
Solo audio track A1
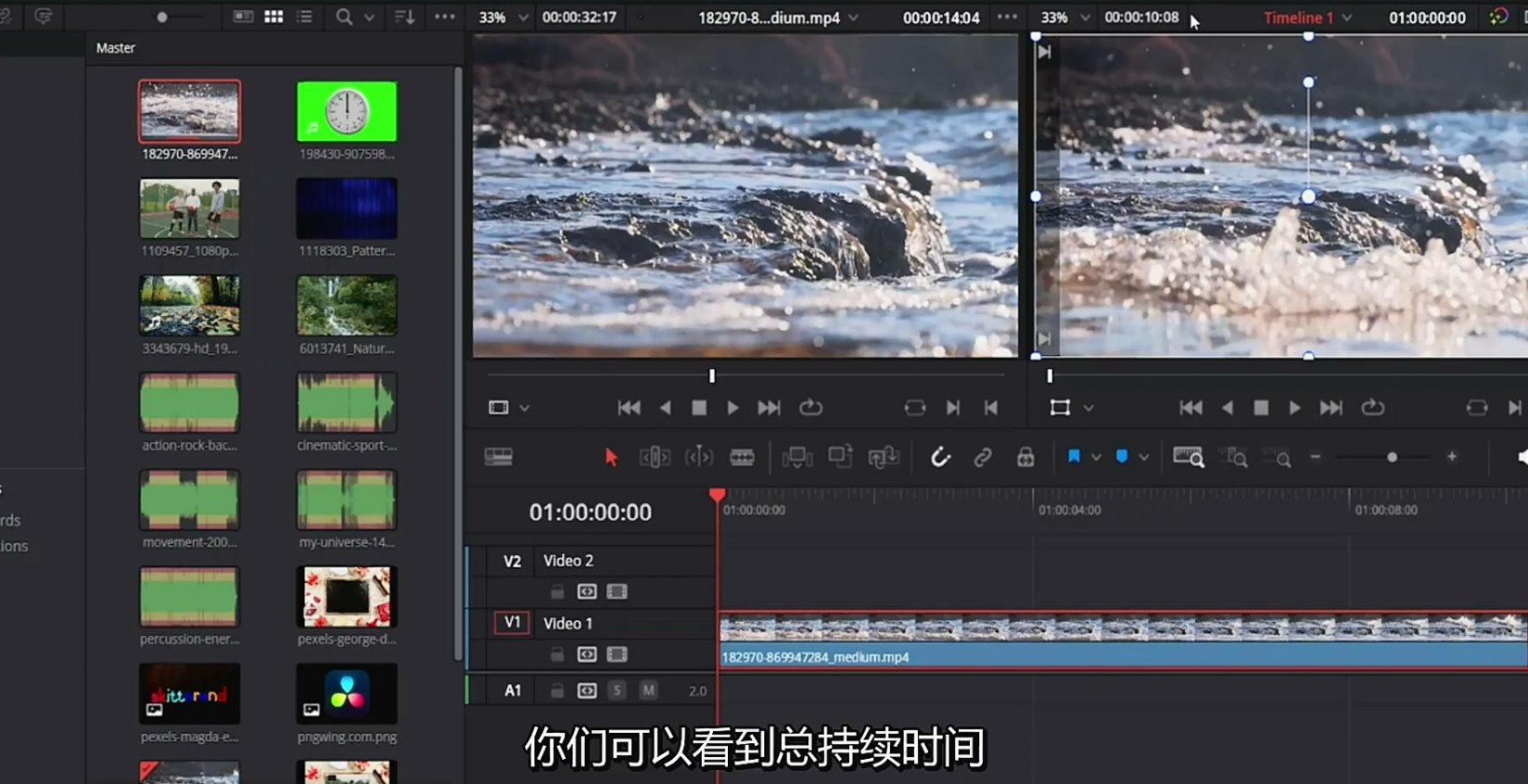tap(617, 690)
